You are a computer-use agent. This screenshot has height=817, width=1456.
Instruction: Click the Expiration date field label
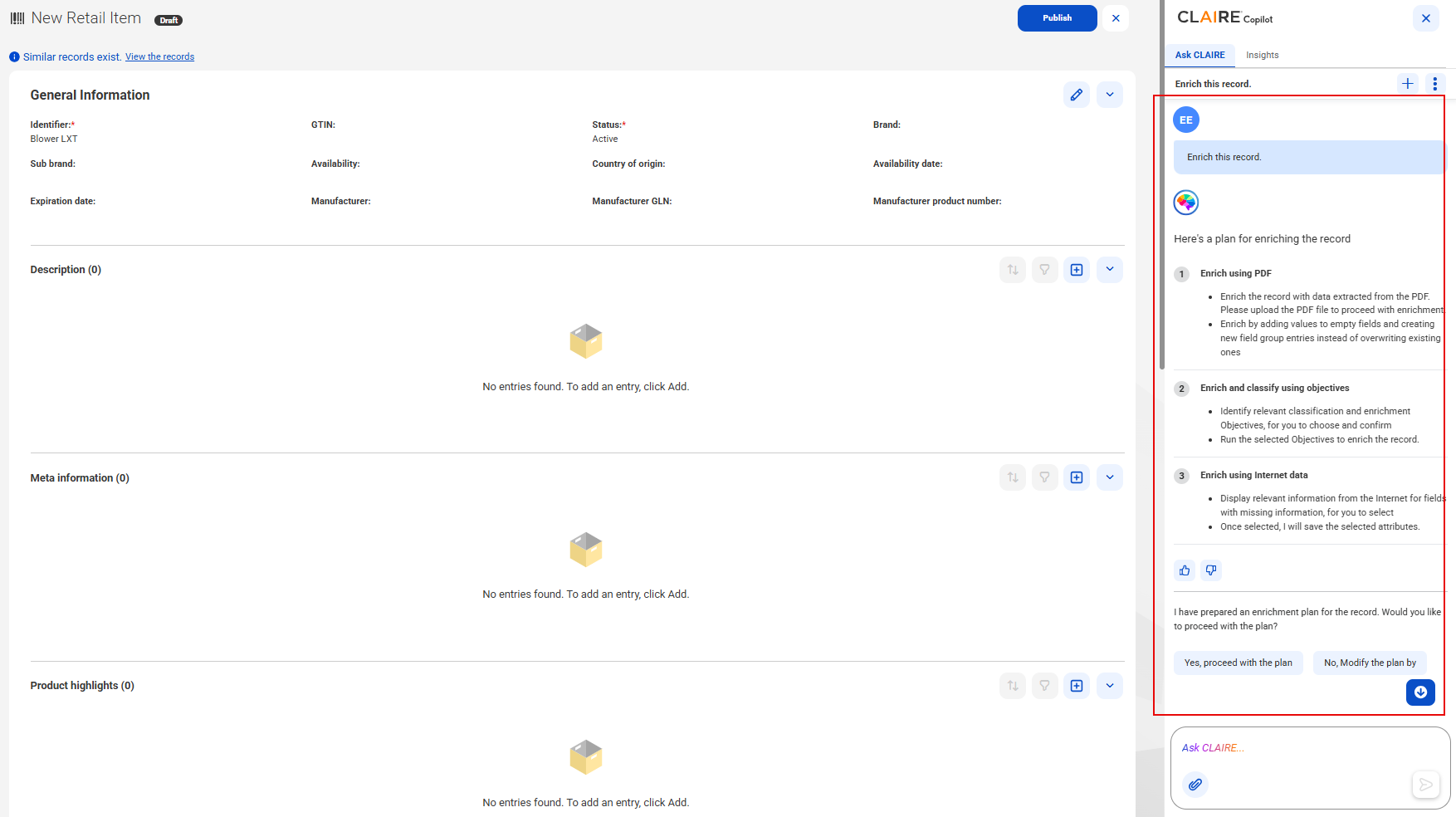pos(63,201)
